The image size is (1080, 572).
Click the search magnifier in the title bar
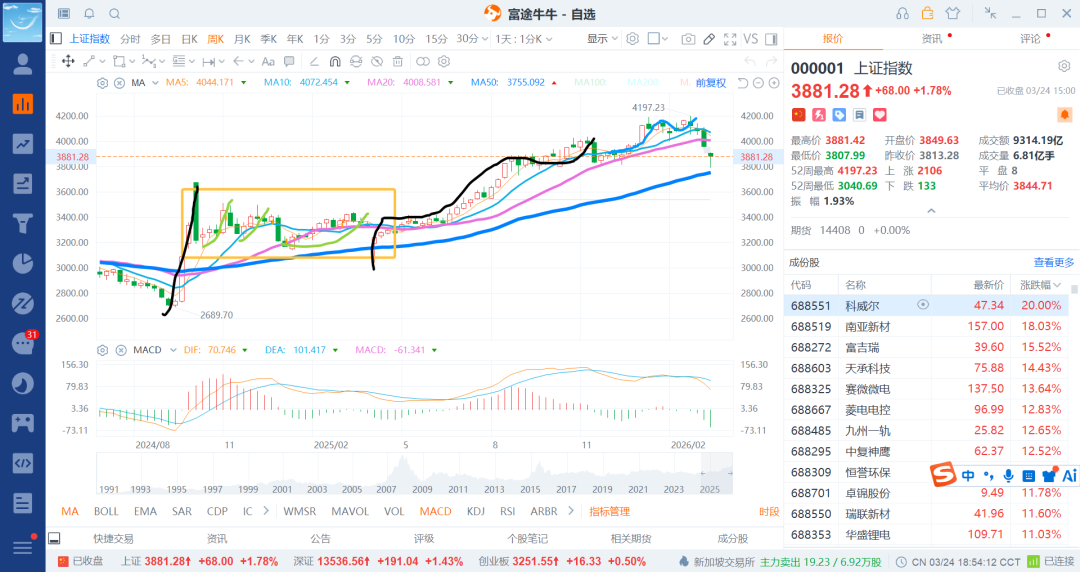point(115,14)
